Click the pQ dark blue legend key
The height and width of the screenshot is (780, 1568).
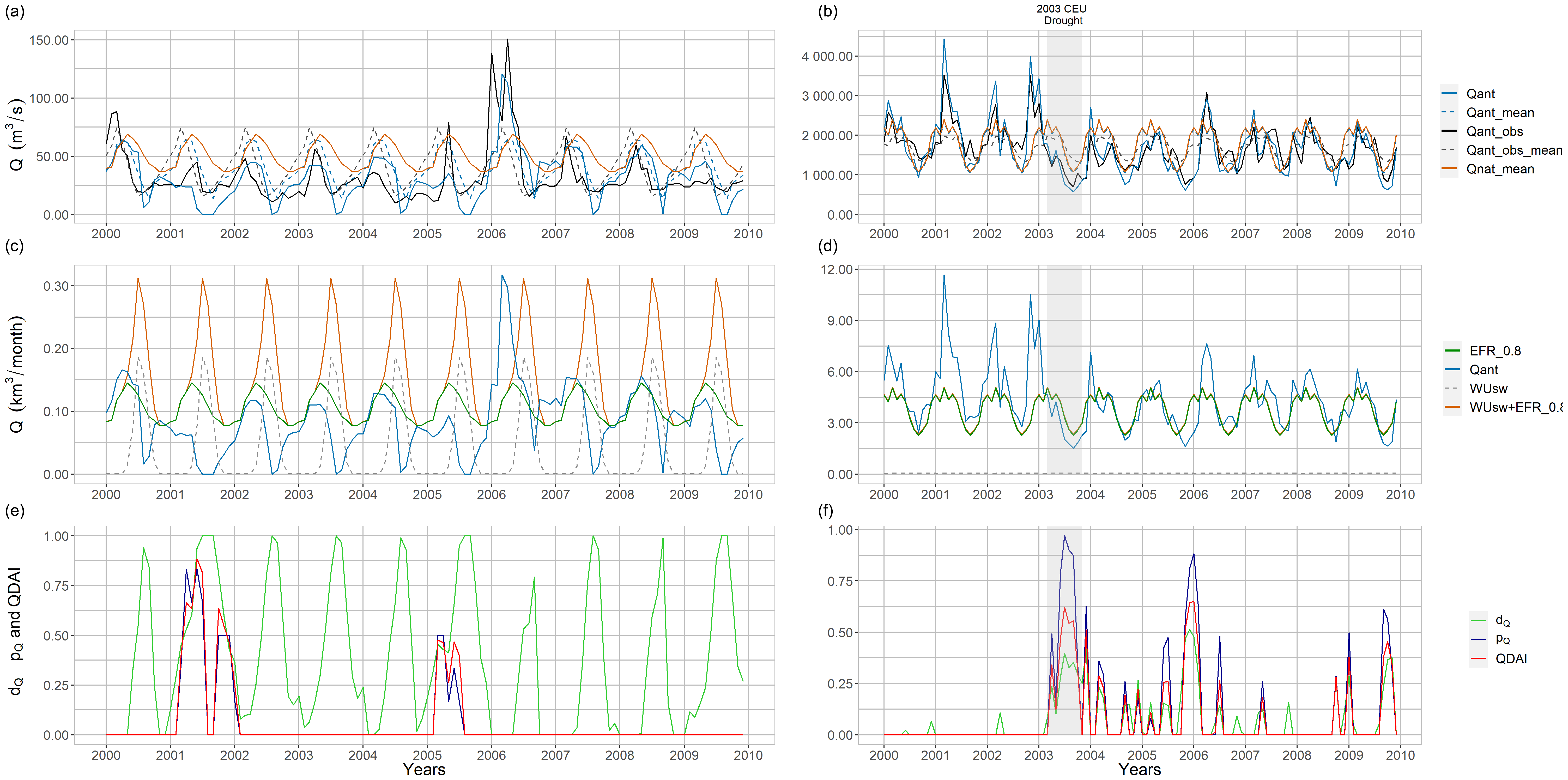pyautogui.click(x=1478, y=639)
